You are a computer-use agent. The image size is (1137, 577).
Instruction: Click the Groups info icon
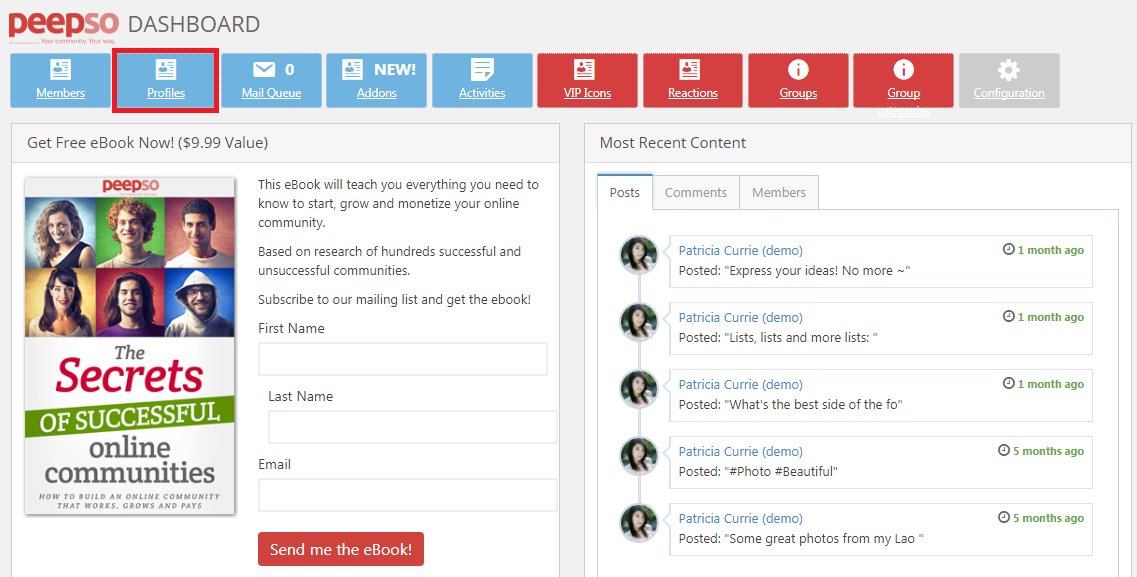point(798,70)
